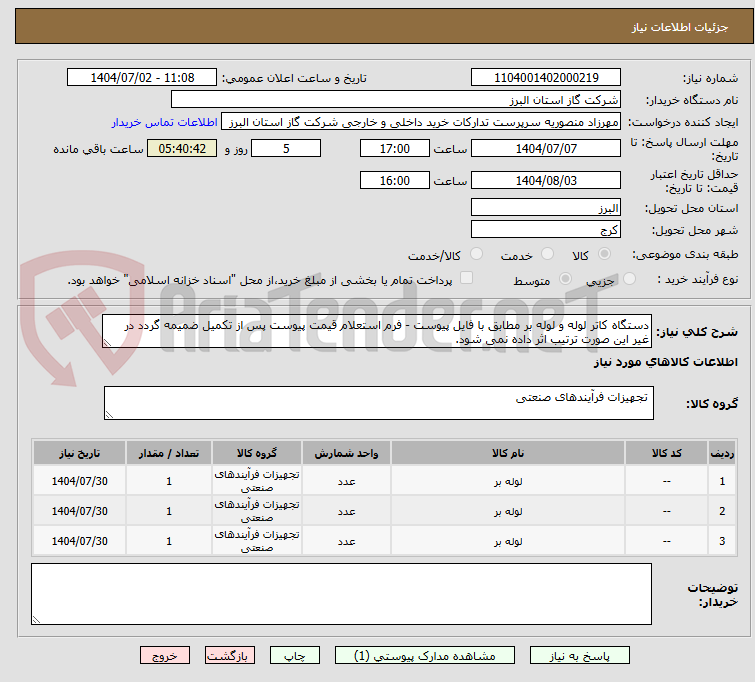Click the واحد شمارش column header
The height and width of the screenshot is (682, 755).
[x=347, y=453]
